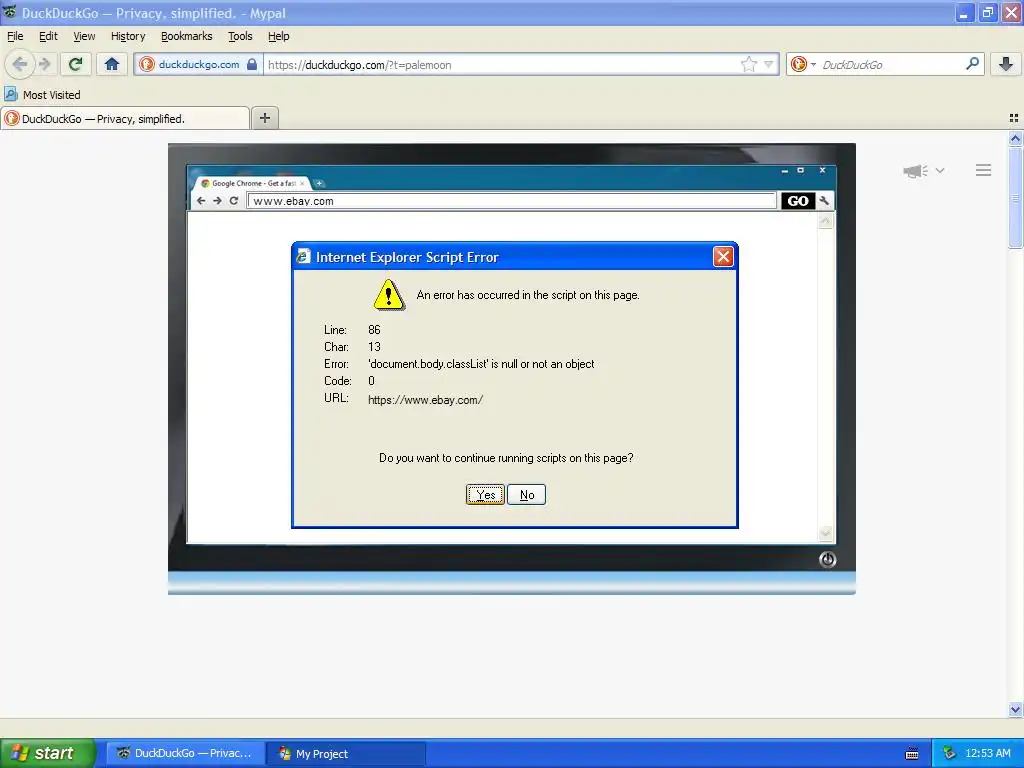Screen dimensions: 1024x768
Task: Click the Most Visited label
Action: [x=52, y=95]
